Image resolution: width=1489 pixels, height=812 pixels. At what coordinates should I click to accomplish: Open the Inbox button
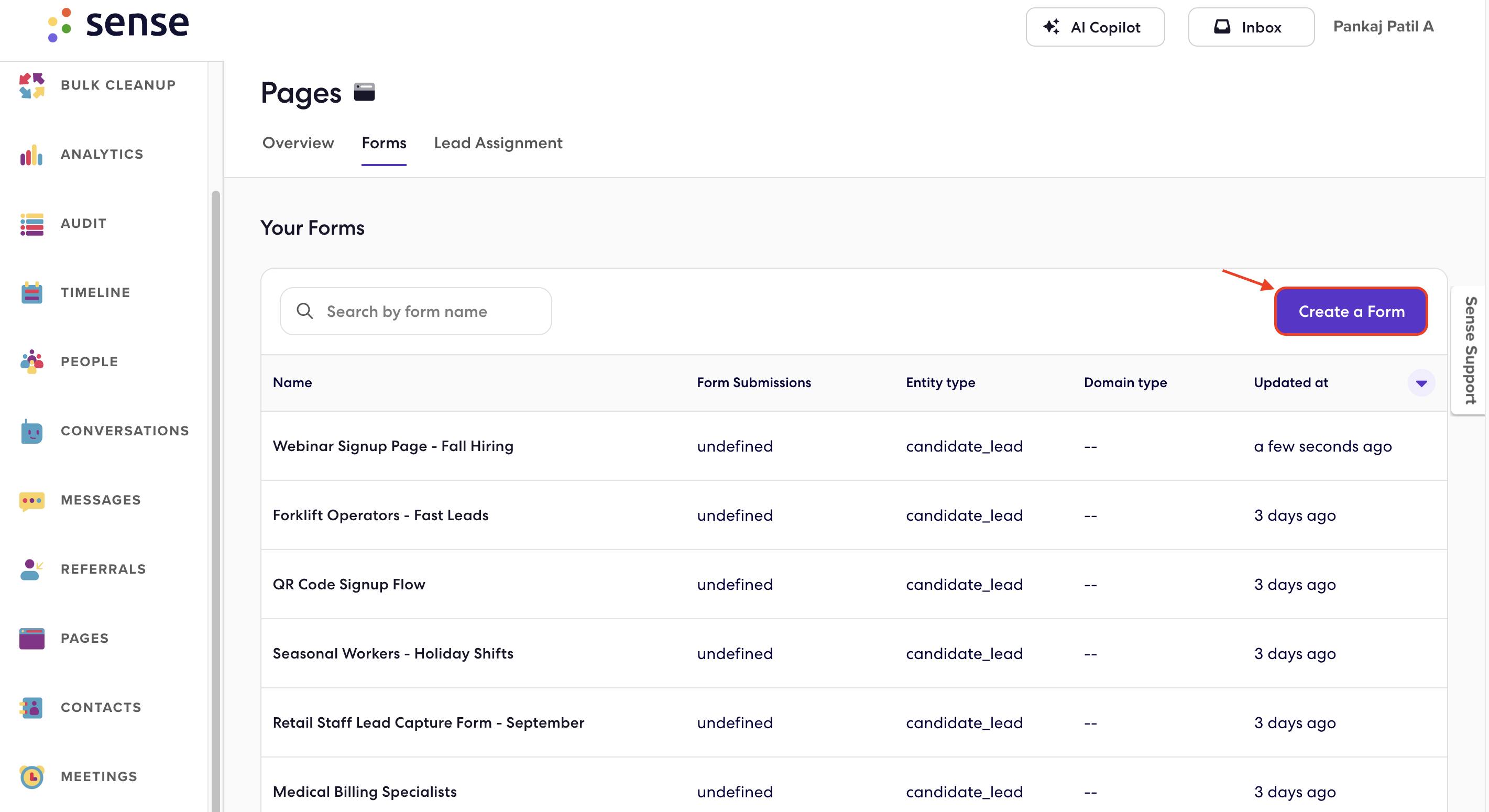coord(1252,27)
